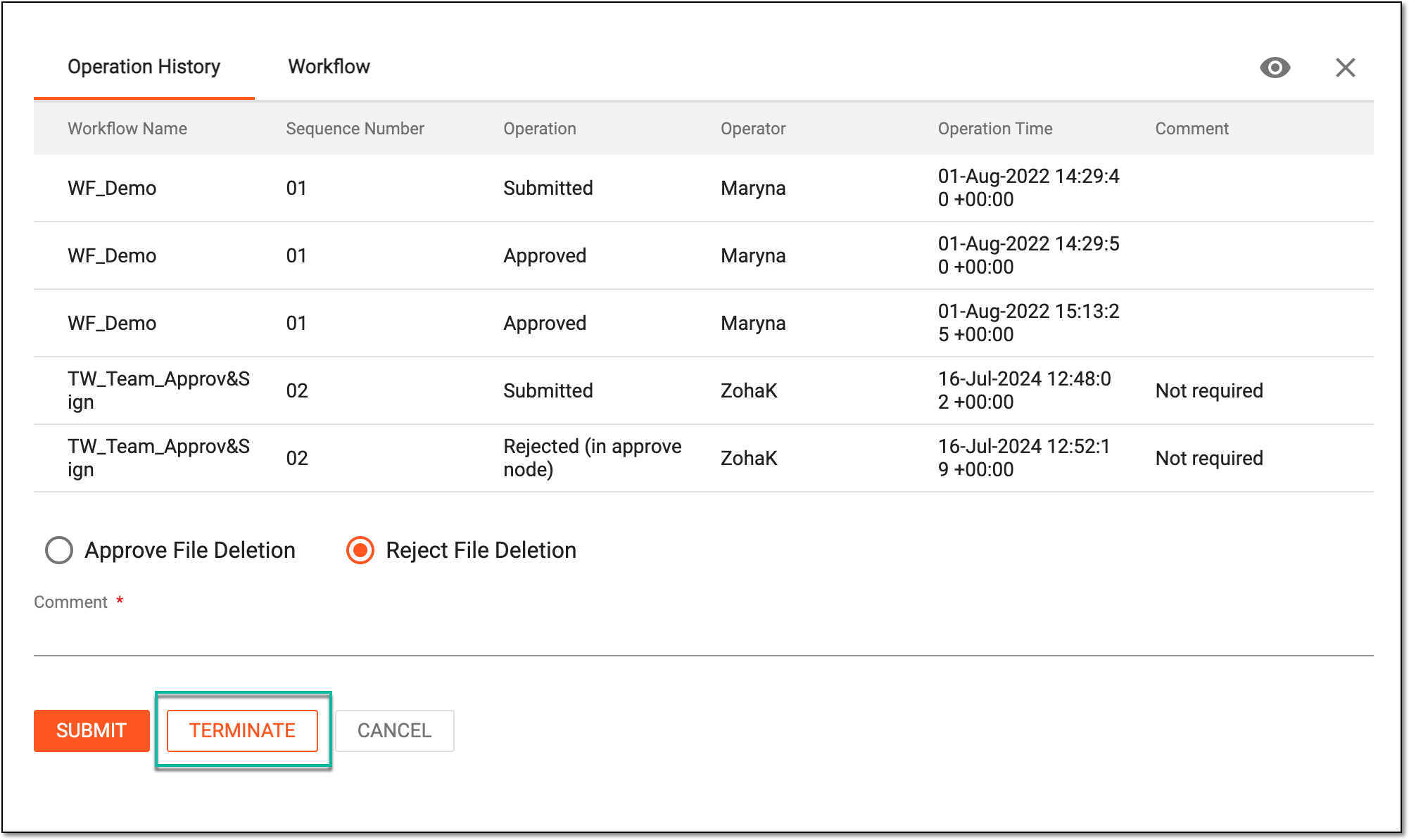The image size is (1409, 840).
Task: Select Approve File Deletion radio button
Action: click(59, 550)
